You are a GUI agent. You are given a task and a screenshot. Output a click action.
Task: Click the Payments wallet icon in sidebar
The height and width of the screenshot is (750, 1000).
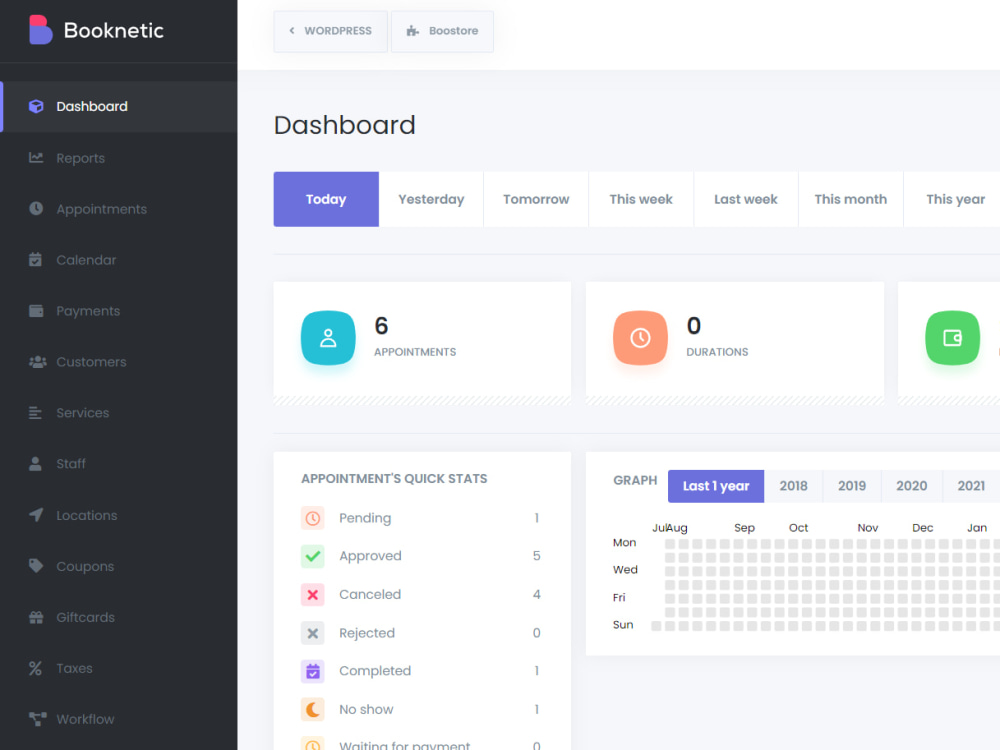(x=36, y=311)
